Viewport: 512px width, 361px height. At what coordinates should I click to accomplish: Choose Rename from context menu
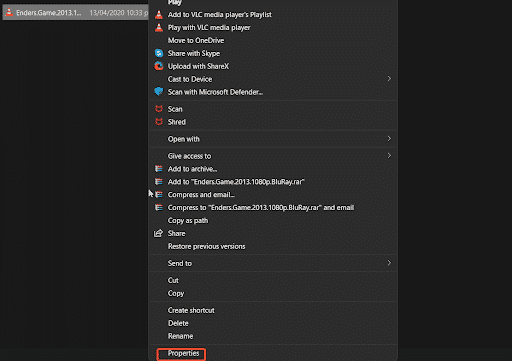click(x=180, y=336)
